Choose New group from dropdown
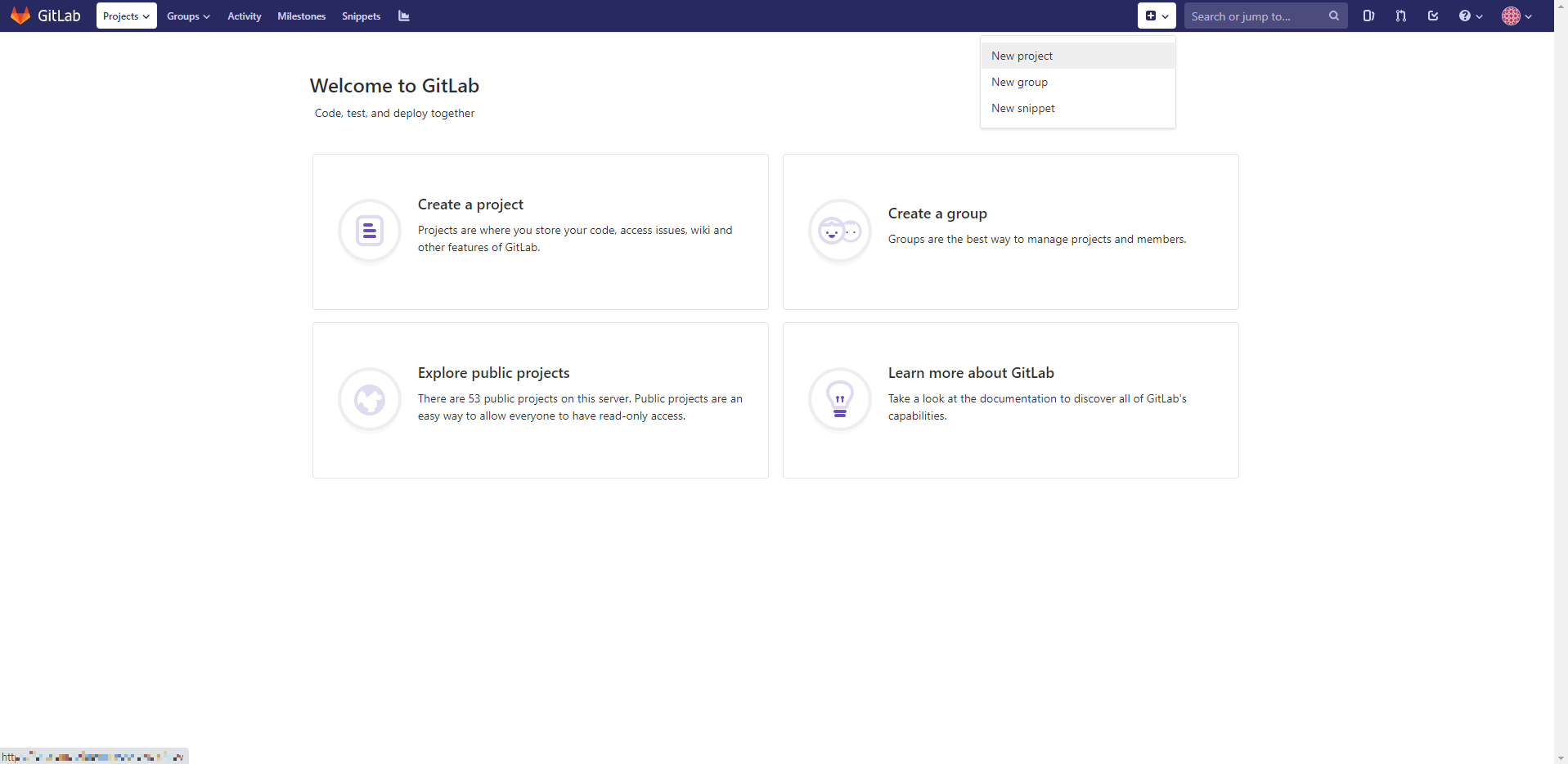Viewport: 1568px width, 764px height. 1077,82
